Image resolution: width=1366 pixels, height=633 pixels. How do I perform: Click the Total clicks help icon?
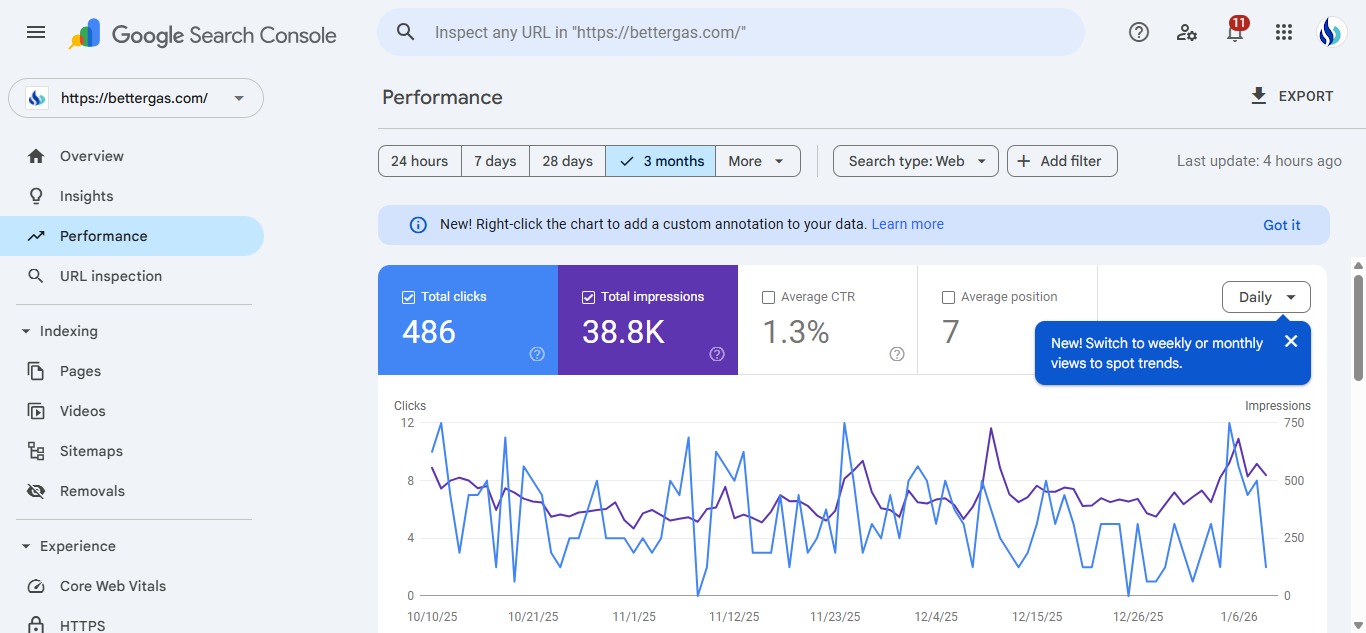tap(537, 354)
